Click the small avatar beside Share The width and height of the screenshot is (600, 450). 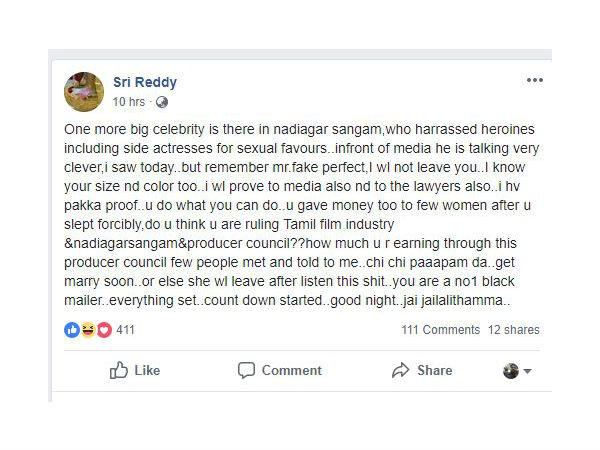pyautogui.click(x=510, y=370)
